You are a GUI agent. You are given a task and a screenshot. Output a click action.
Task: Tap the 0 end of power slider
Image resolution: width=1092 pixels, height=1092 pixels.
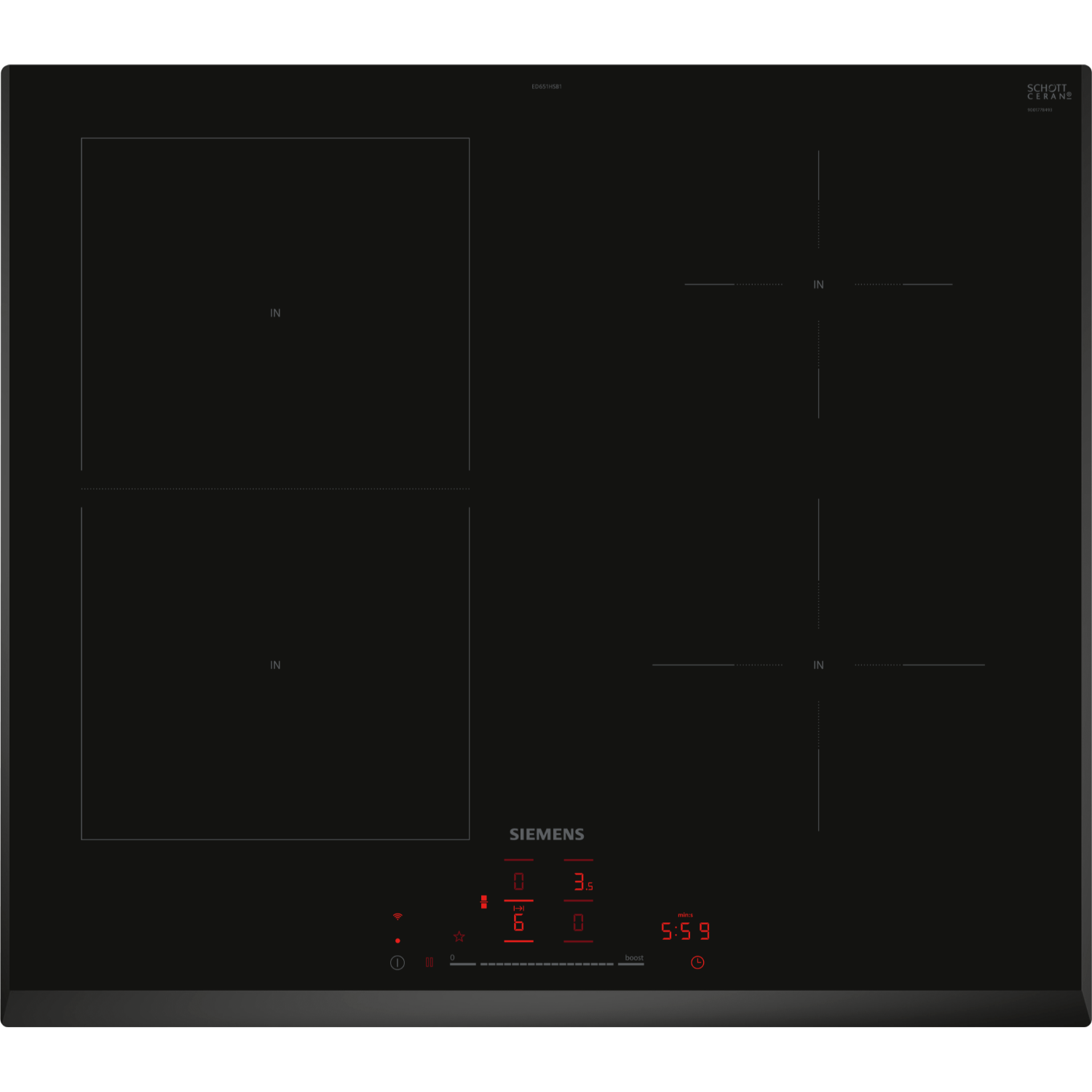click(x=462, y=962)
